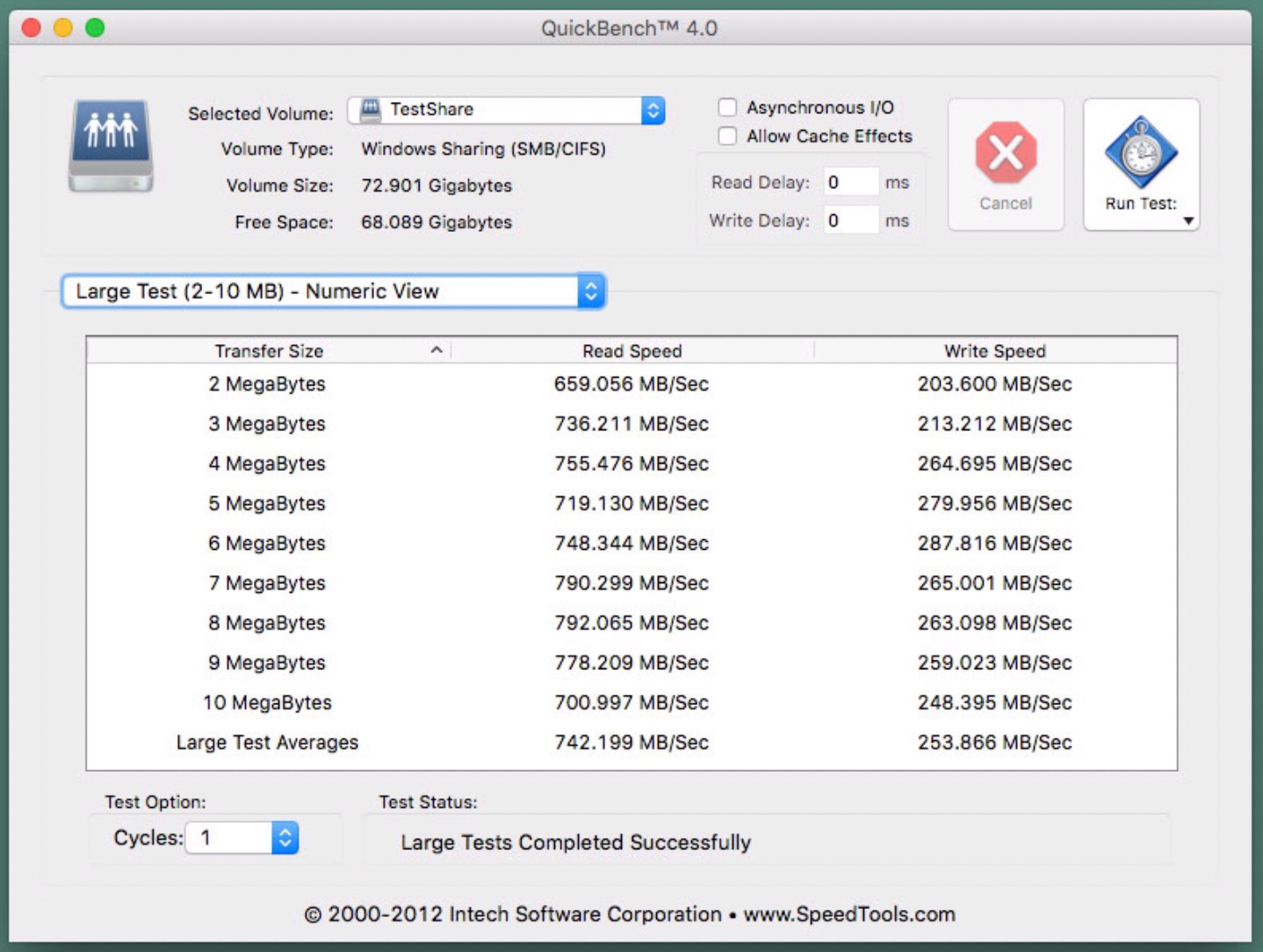Click write speed value 264.695 MB/Sec
Image resolution: width=1263 pixels, height=952 pixels.
click(995, 464)
